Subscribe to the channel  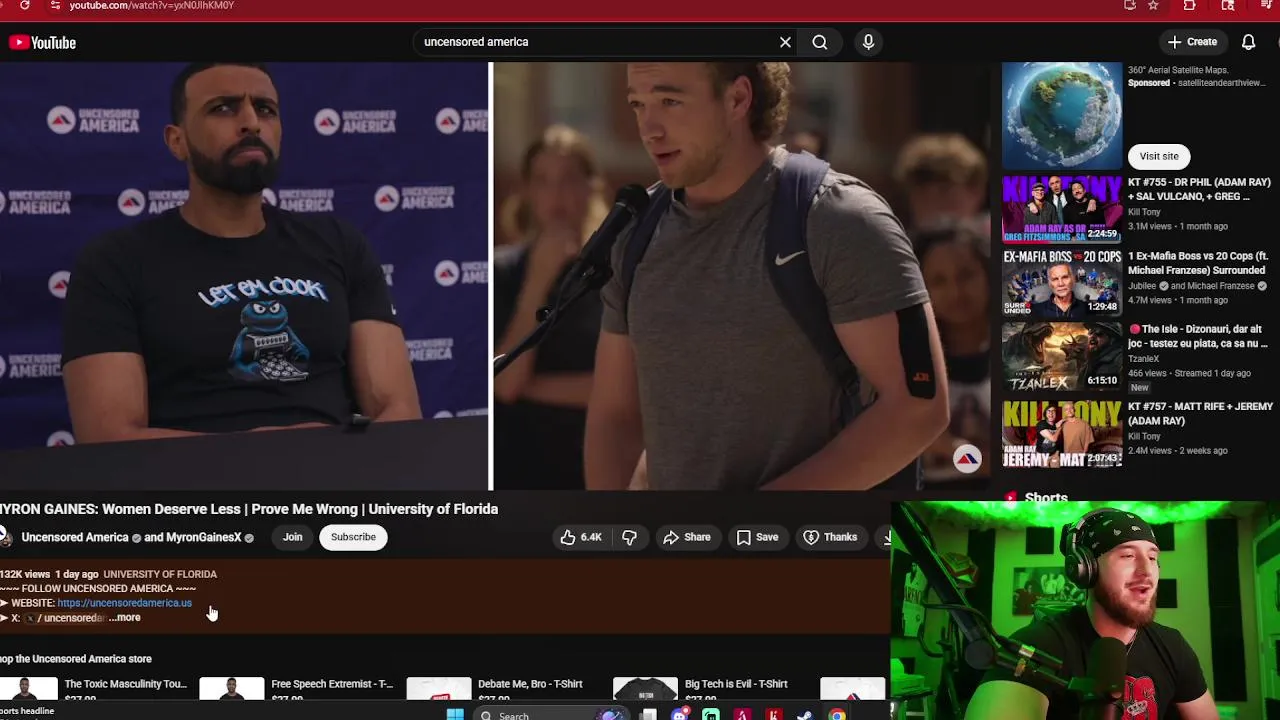click(x=353, y=537)
